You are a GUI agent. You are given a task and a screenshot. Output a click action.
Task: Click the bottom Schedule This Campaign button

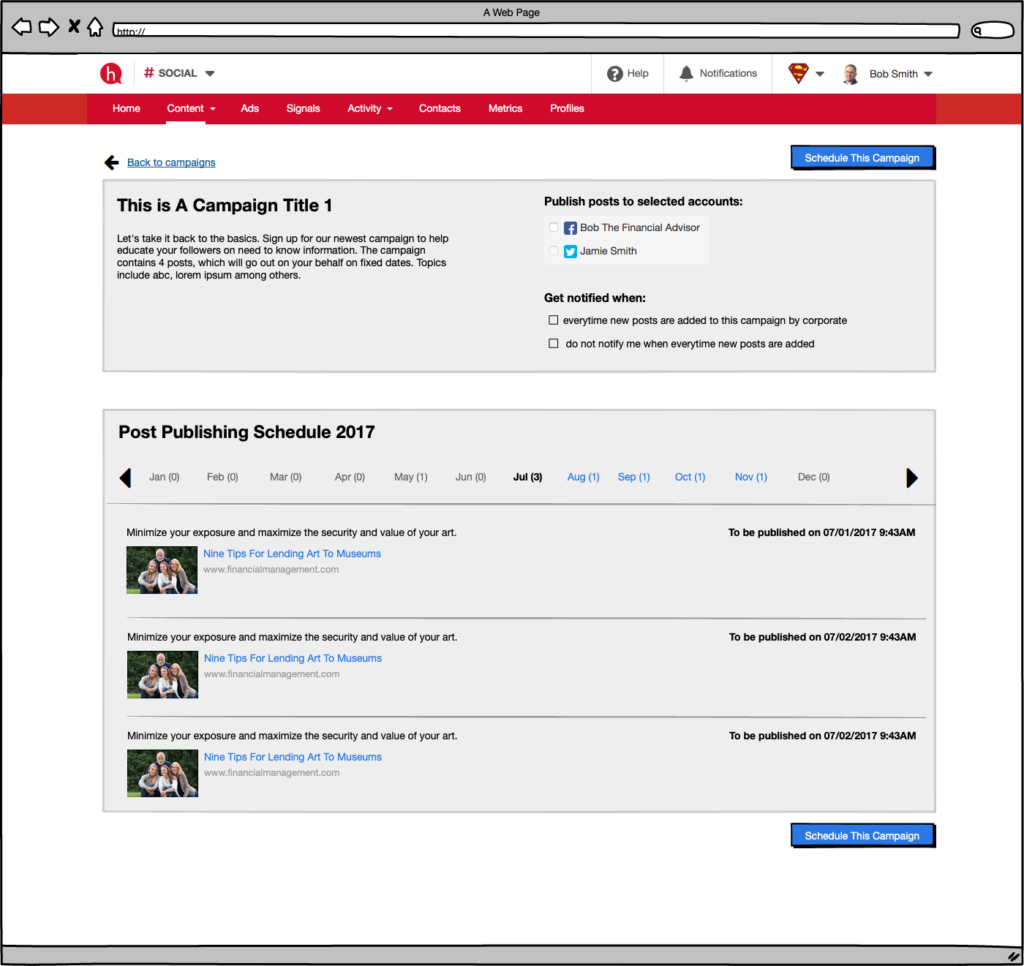coord(862,836)
